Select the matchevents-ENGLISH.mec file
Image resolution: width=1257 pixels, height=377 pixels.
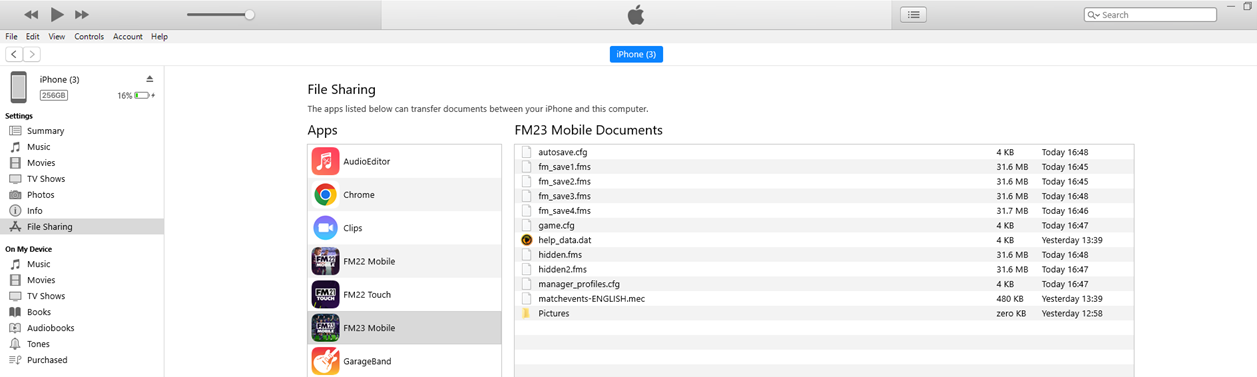point(824,299)
